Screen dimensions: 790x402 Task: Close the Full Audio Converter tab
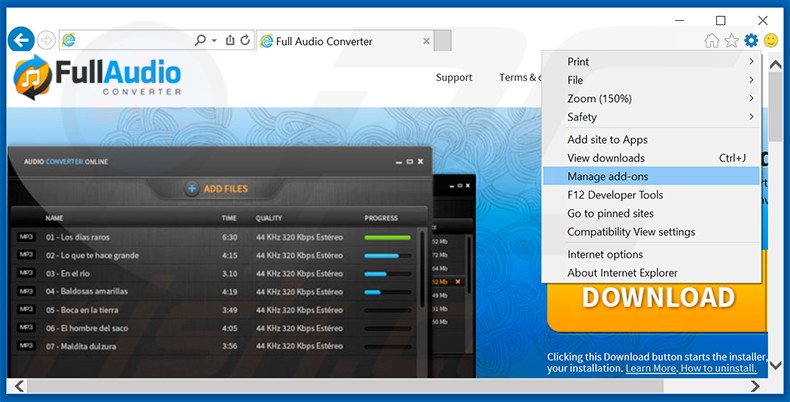(x=426, y=41)
